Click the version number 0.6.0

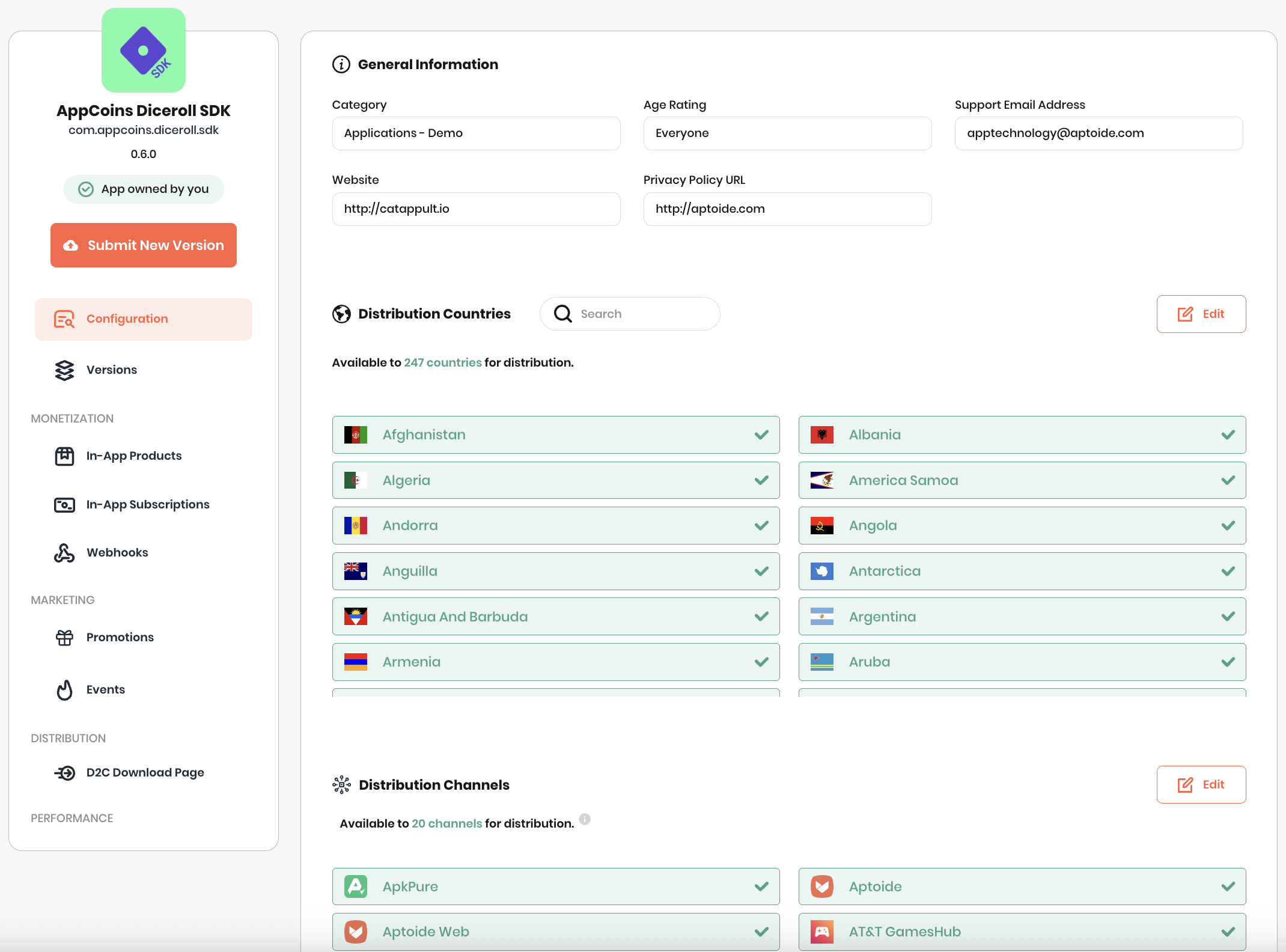click(x=144, y=154)
